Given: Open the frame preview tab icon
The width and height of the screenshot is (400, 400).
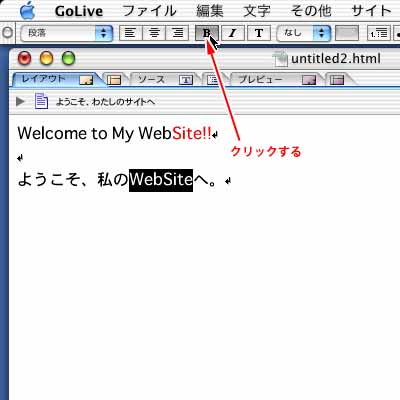Looking at the screenshot, I should click(337, 80).
